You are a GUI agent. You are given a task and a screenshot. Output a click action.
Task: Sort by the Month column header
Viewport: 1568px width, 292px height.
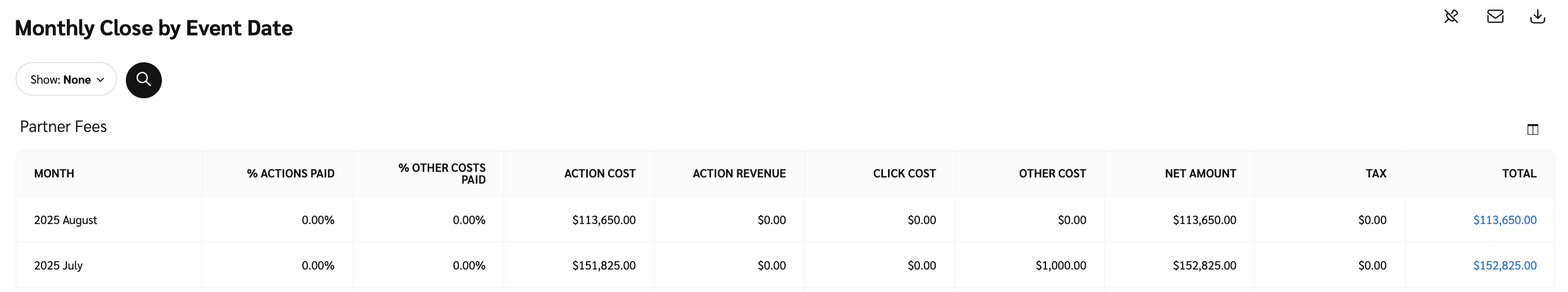(x=54, y=174)
